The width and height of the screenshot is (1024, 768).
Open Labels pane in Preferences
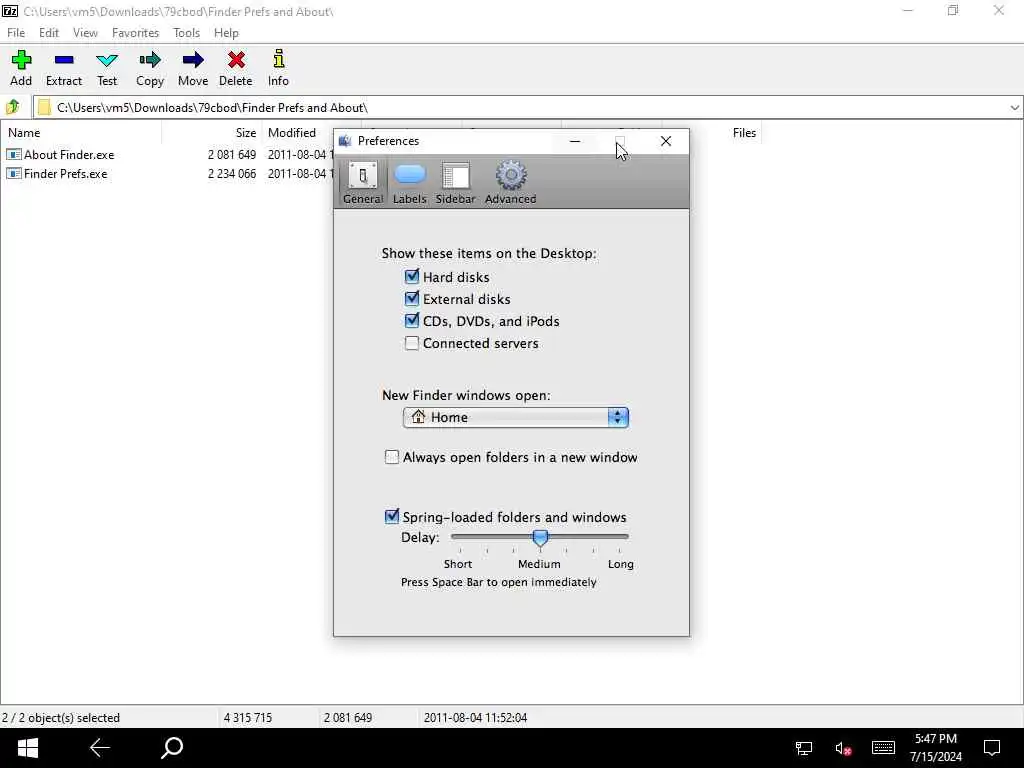(x=409, y=182)
